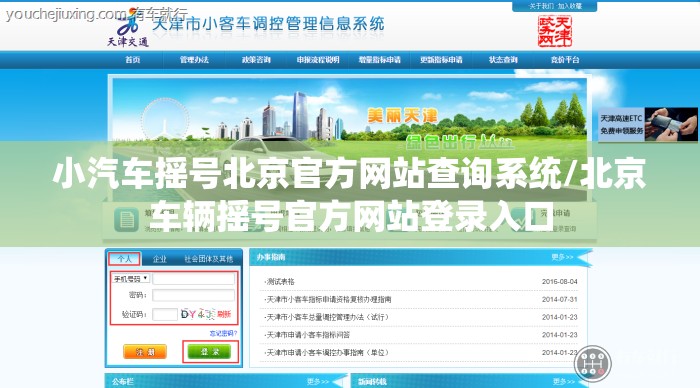The width and height of the screenshot is (700, 388).
Task: Open the 政策咨询 navigation item
Action: pyautogui.click(x=256, y=60)
